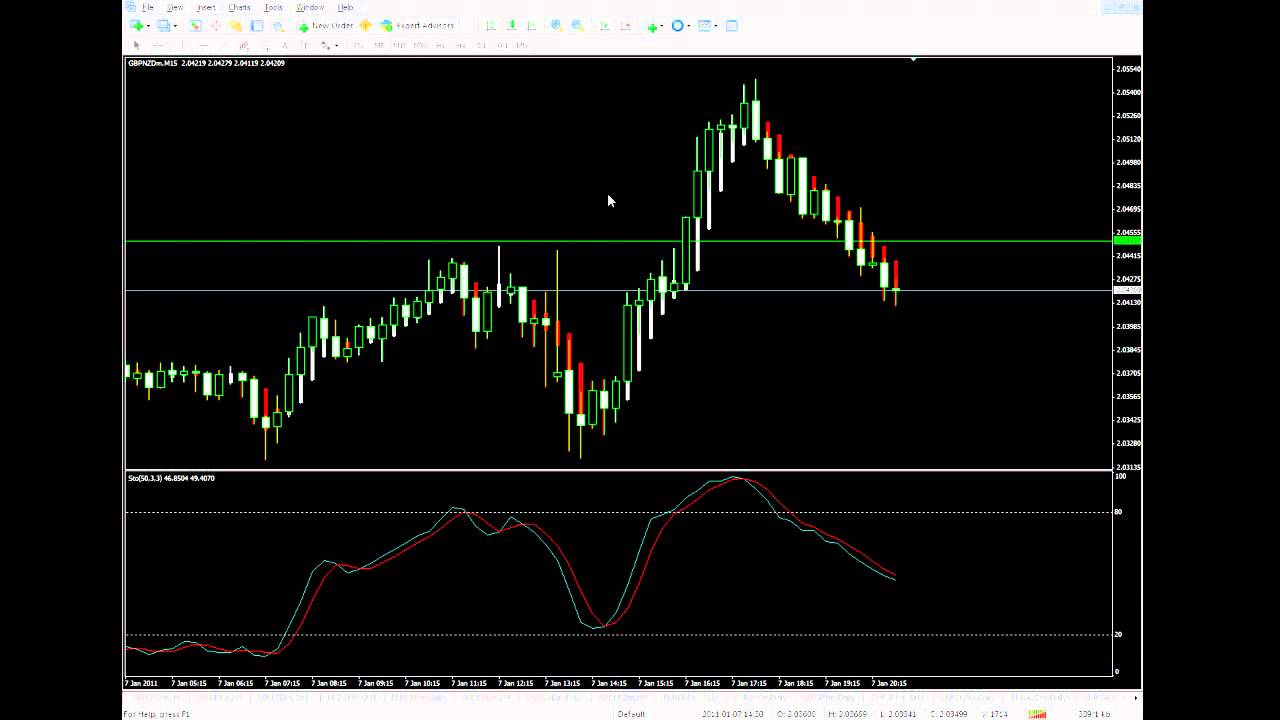Open the Strategy Tester
The width and height of the screenshot is (1280, 720).
[278, 25]
